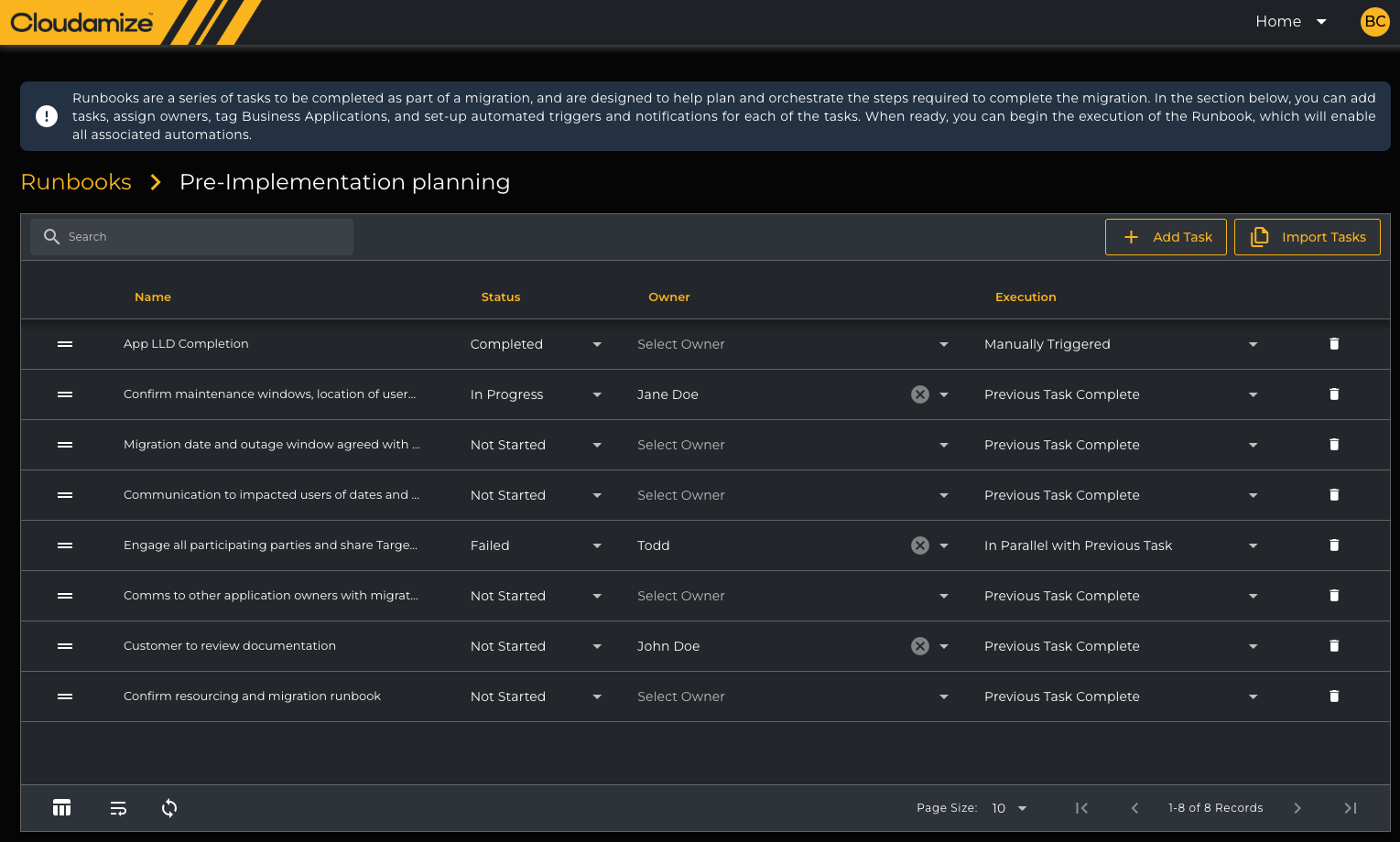This screenshot has height=842, width=1400.
Task: Sort by the Owner column header
Action: 669,297
